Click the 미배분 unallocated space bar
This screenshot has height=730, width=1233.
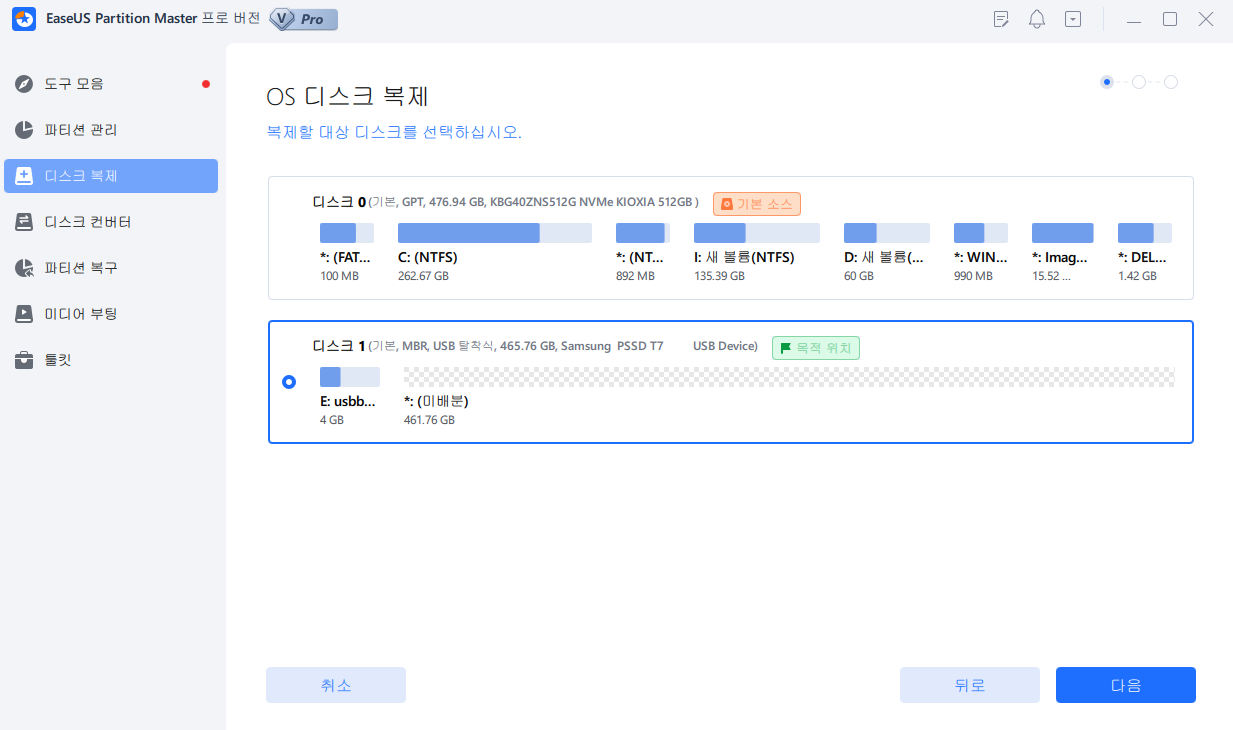(789, 377)
